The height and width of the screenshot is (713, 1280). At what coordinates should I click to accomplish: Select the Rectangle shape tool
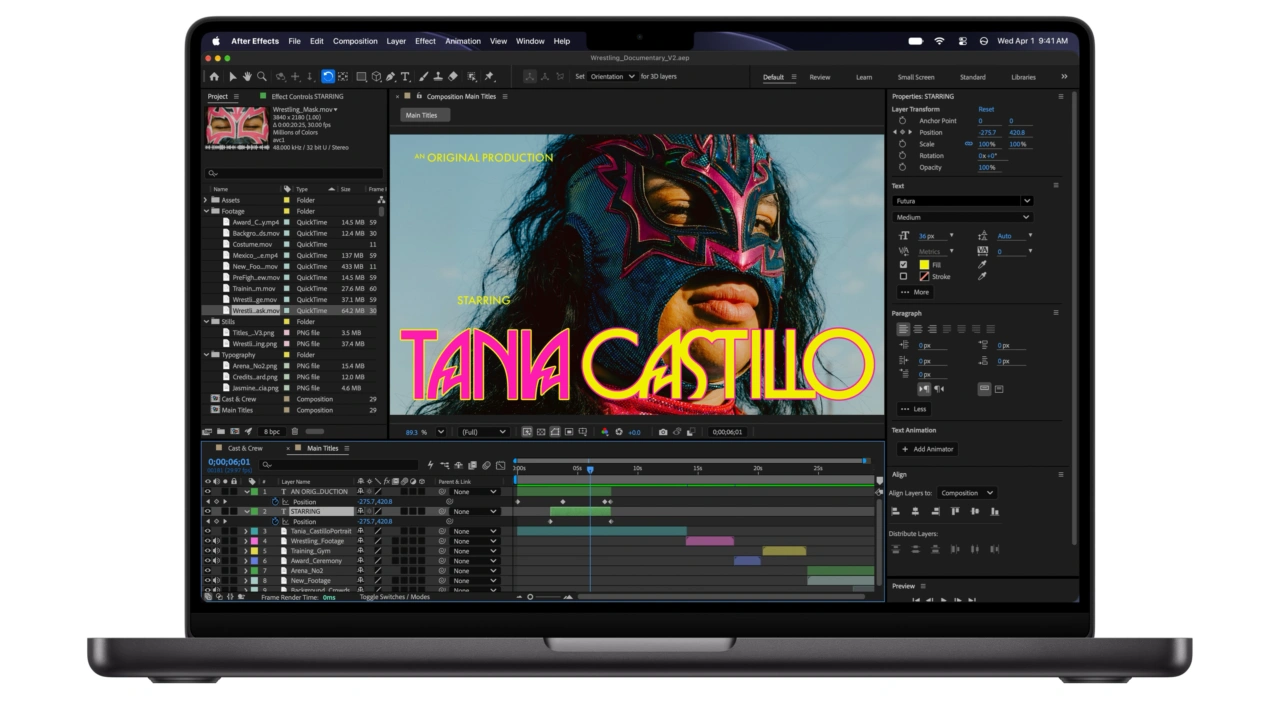[361, 77]
